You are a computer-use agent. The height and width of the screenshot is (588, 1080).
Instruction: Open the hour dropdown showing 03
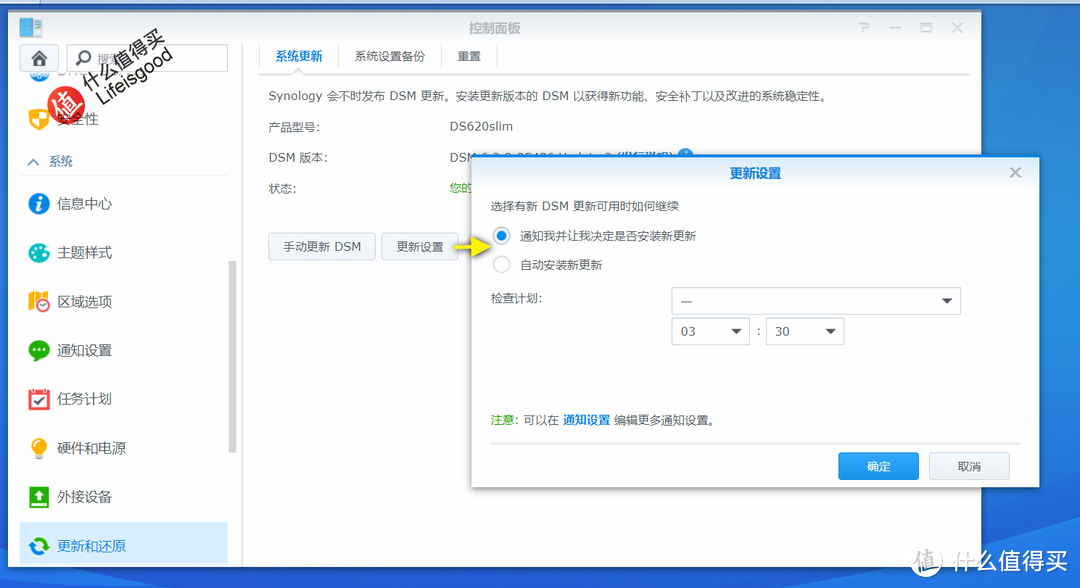pyautogui.click(x=710, y=331)
